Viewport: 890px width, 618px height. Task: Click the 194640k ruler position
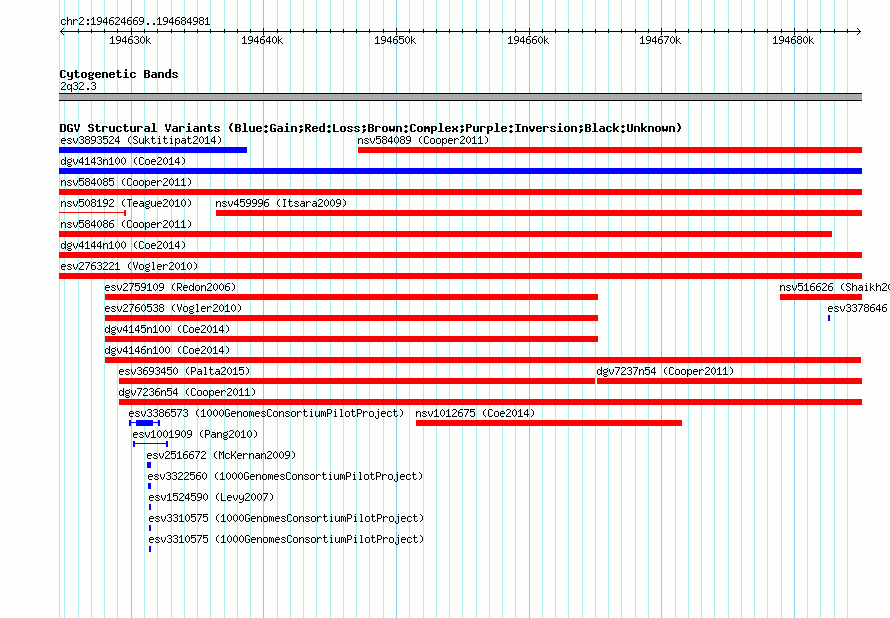(x=262, y=40)
